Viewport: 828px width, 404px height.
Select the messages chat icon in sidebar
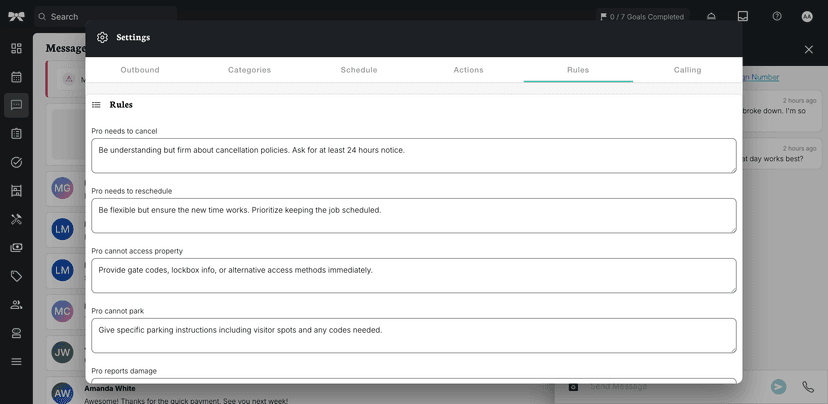16,105
